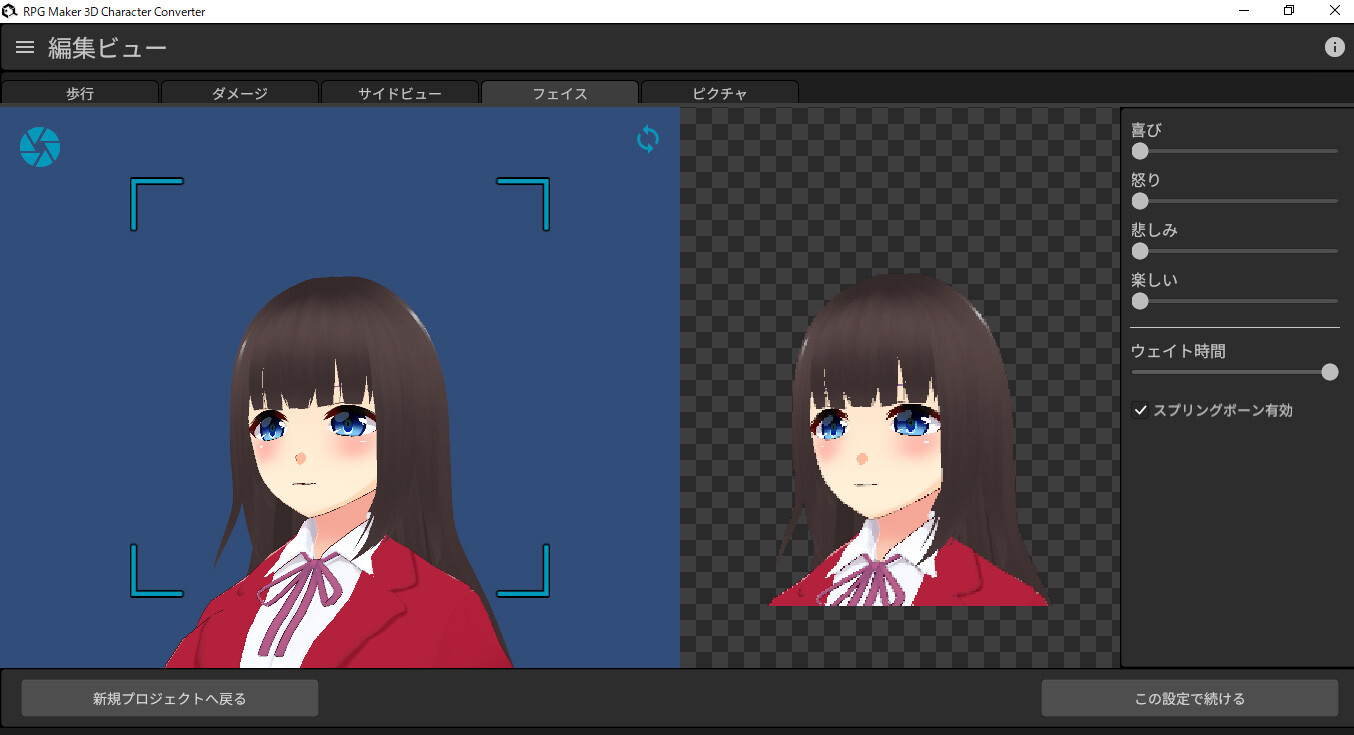Switch to the ピクチャ tab
The height and width of the screenshot is (735, 1354).
(720, 92)
